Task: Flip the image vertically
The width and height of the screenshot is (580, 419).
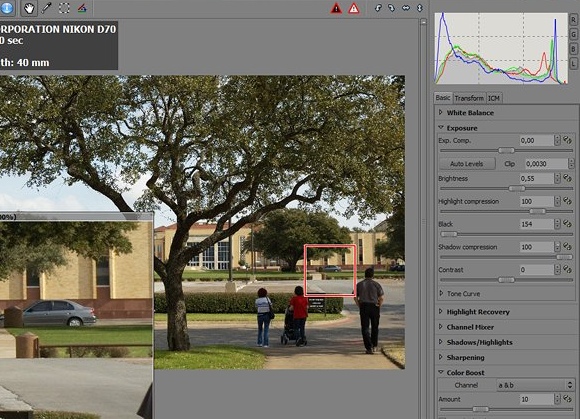Action: click(420, 8)
